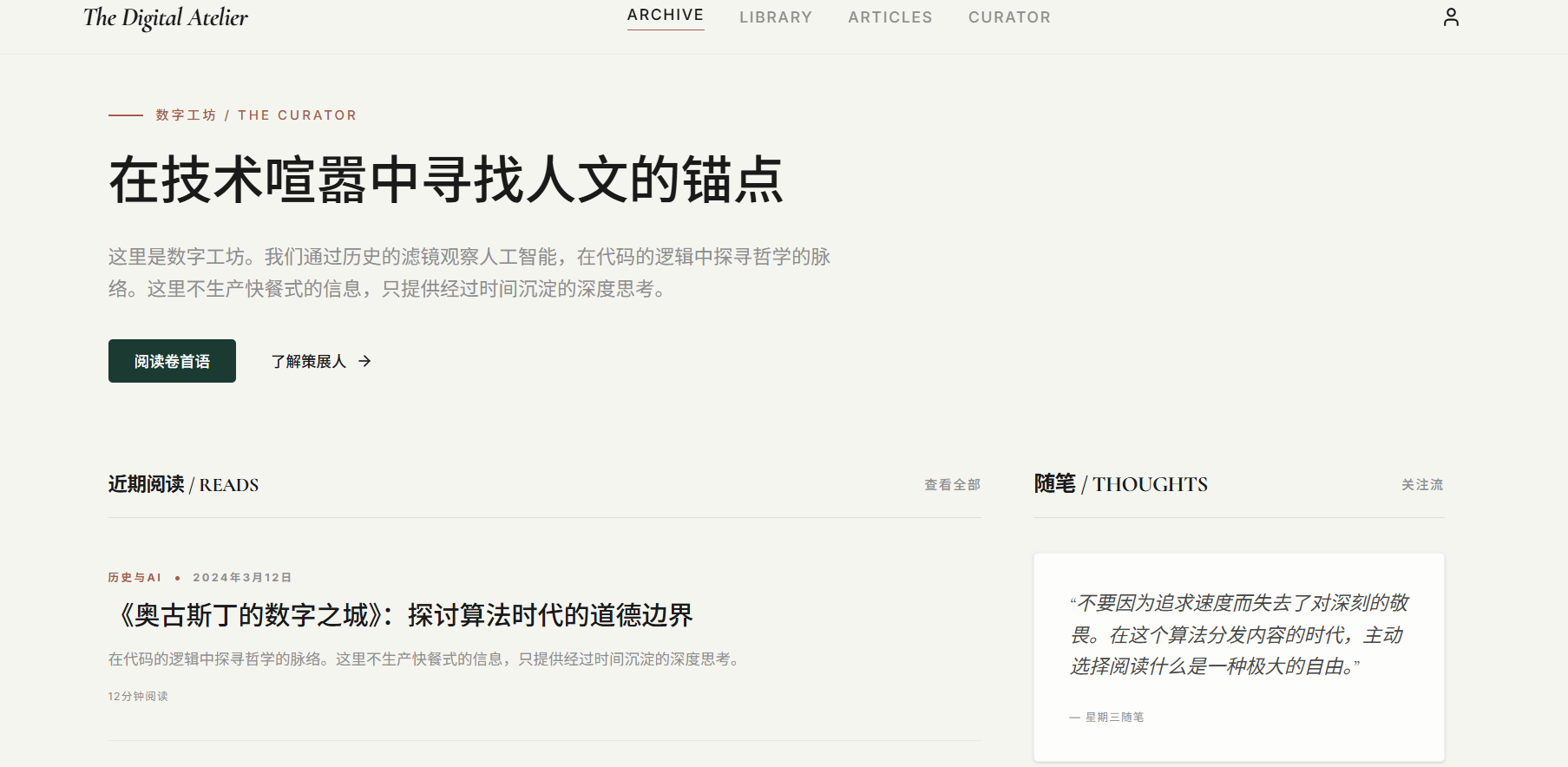Go to The Digital Atelier home logo
Viewport: 1568px width, 767px height.
(166, 17)
